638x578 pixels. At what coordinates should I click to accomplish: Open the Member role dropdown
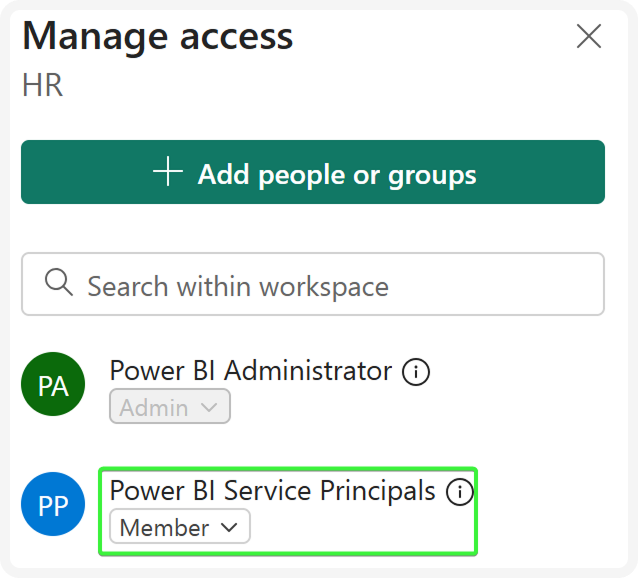(179, 526)
